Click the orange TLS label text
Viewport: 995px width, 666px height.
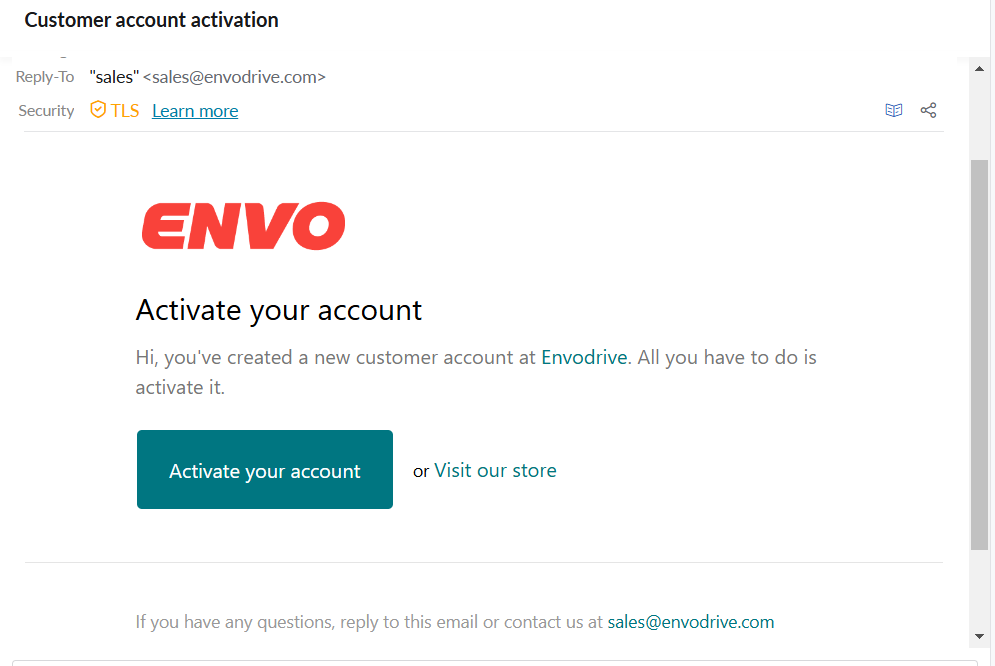pos(125,111)
